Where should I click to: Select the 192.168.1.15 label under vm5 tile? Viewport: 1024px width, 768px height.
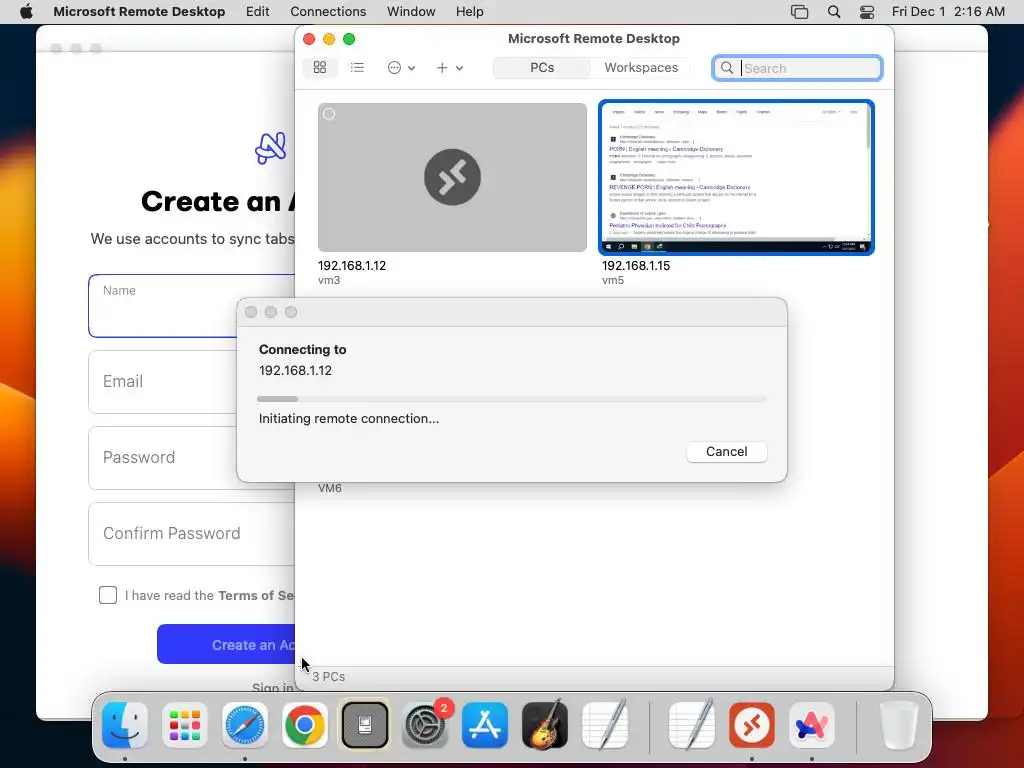coord(636,266)
